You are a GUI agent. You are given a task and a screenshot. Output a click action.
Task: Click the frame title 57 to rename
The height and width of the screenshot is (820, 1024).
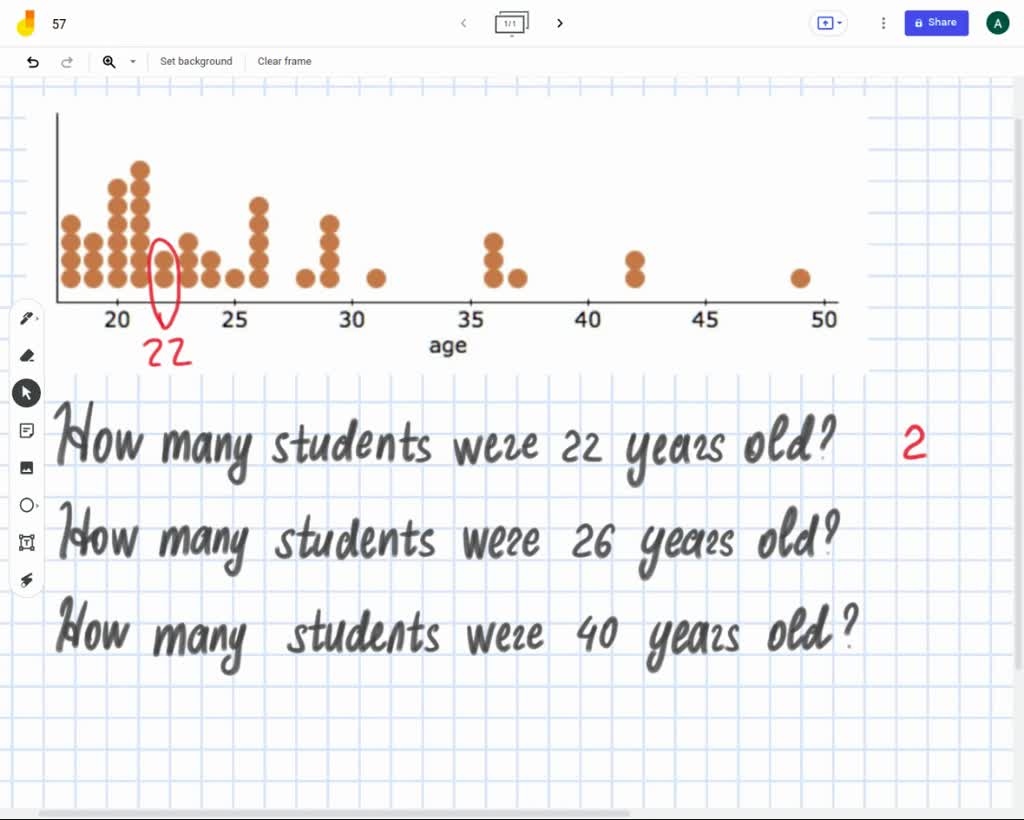click(x=59, y=23)
